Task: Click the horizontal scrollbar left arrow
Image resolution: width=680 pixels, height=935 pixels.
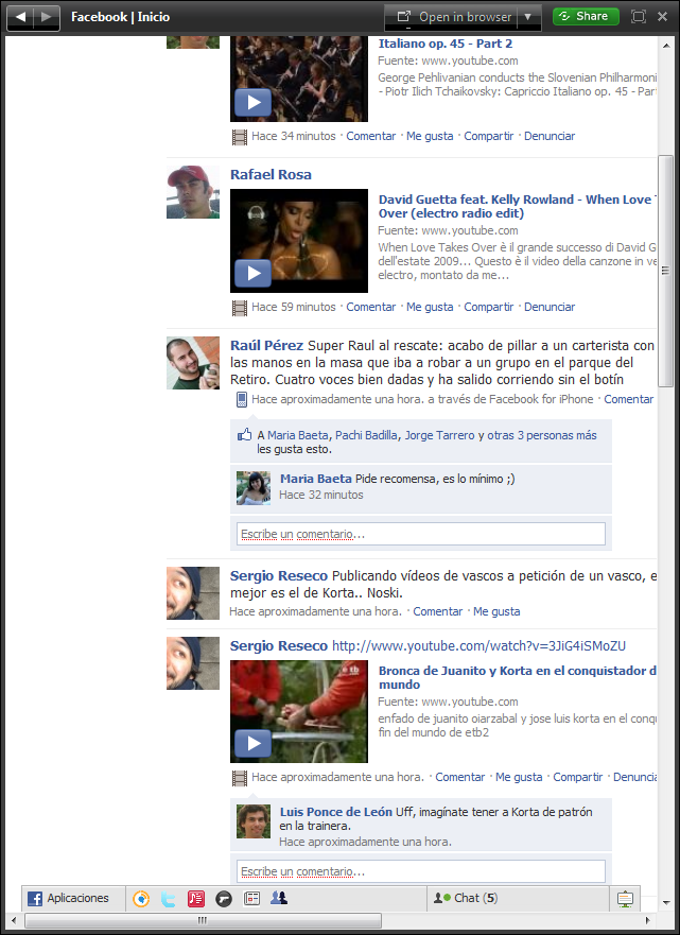Action: [14, 921]
